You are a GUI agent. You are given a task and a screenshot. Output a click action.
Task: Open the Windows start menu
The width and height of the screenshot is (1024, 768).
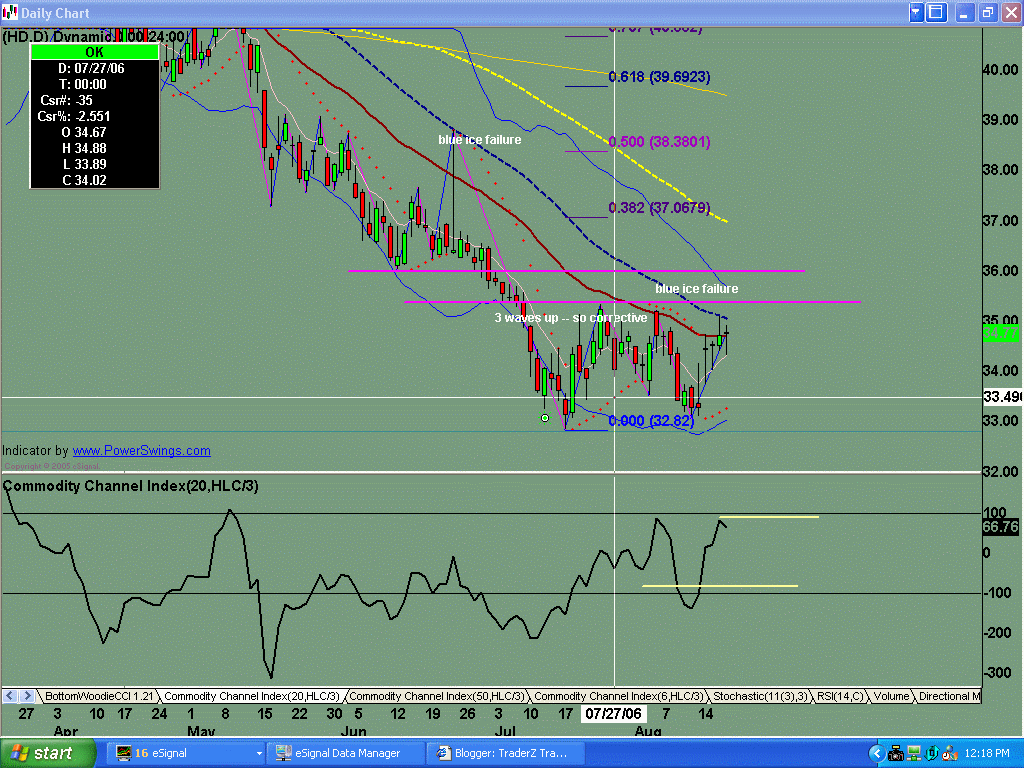pos(48,753)
